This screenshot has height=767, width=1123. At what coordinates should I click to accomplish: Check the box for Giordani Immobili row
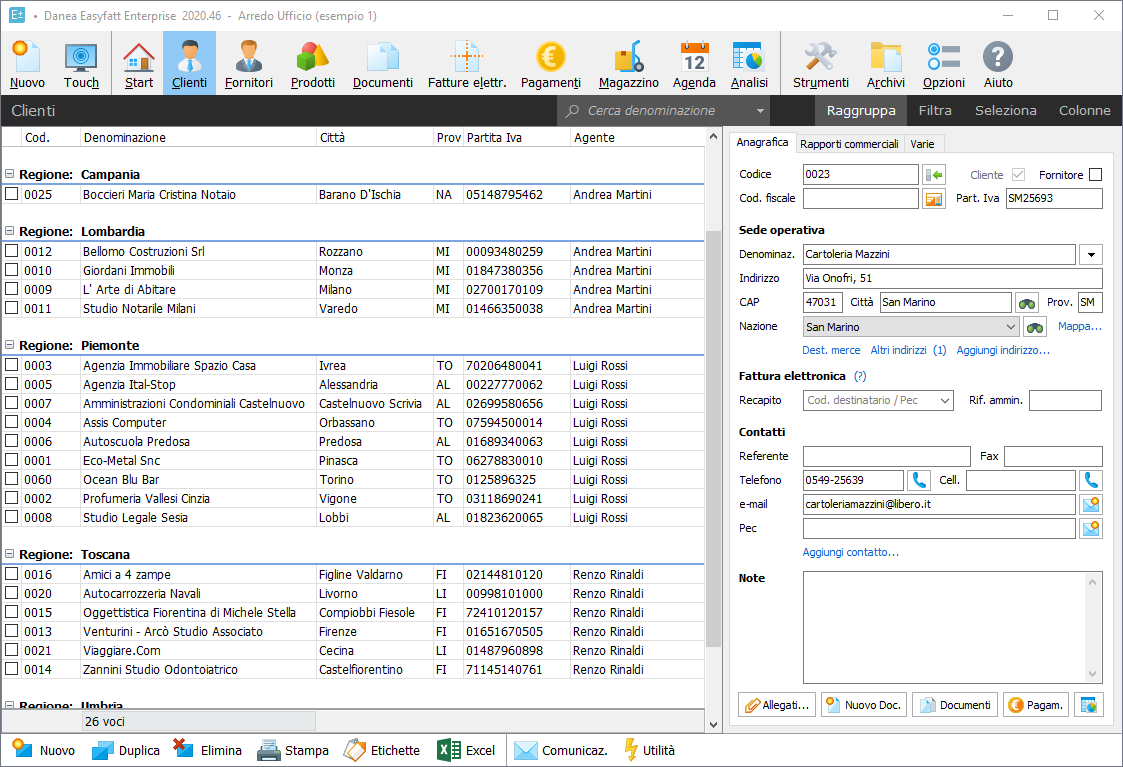12,271
